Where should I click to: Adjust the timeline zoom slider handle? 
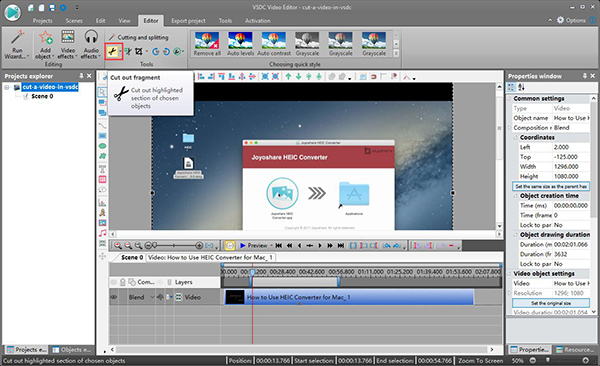tap(154, 245)
